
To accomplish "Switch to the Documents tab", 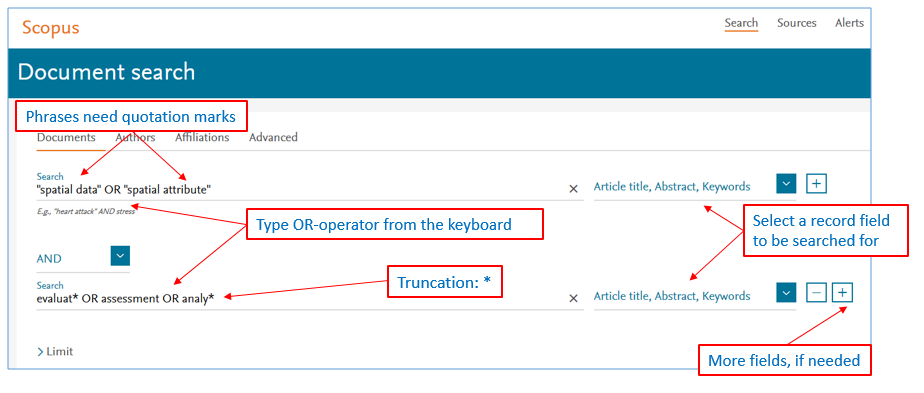I will click(66, 137).
